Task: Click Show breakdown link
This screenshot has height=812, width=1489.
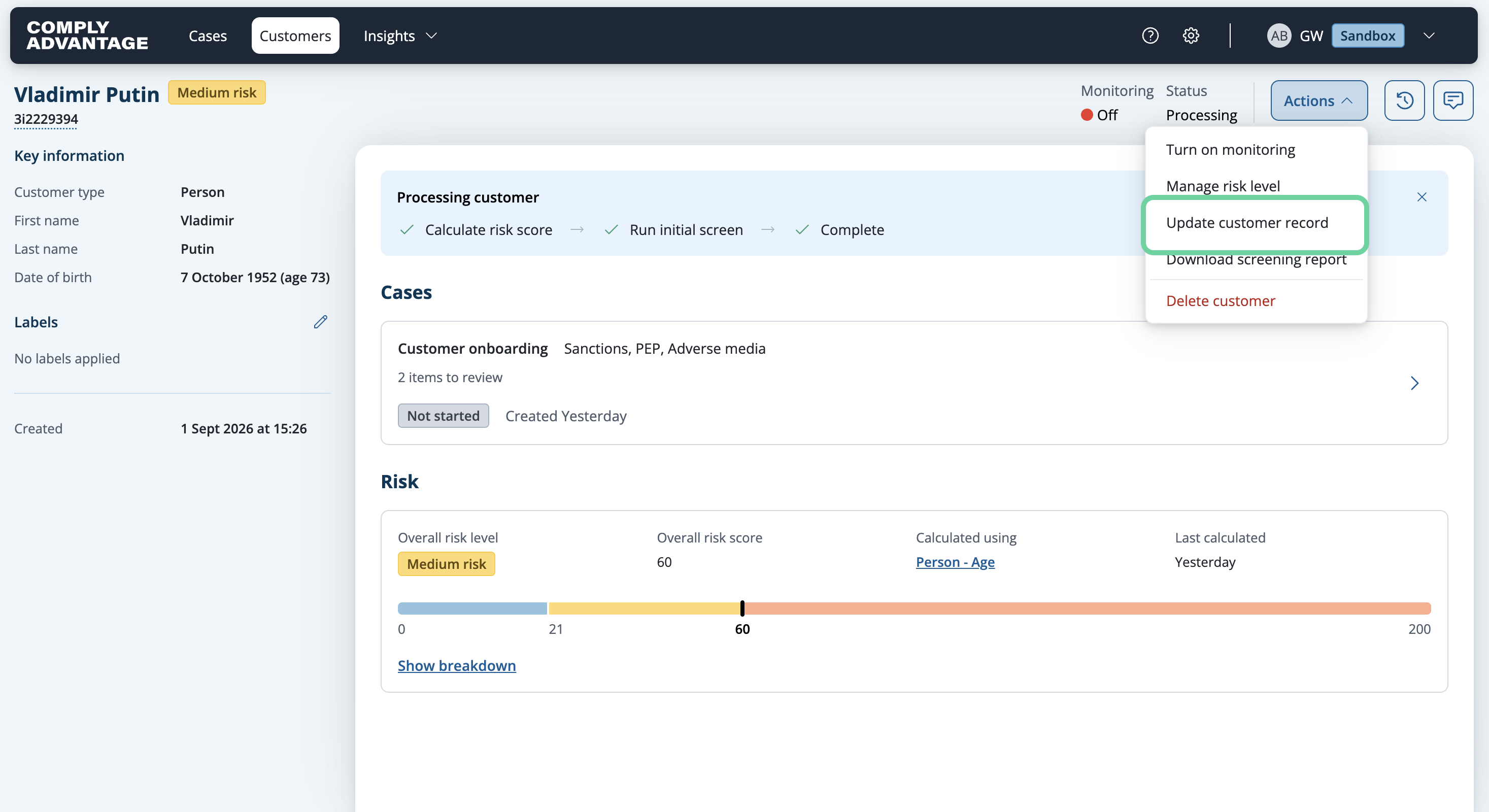Action: pos(457,665)
